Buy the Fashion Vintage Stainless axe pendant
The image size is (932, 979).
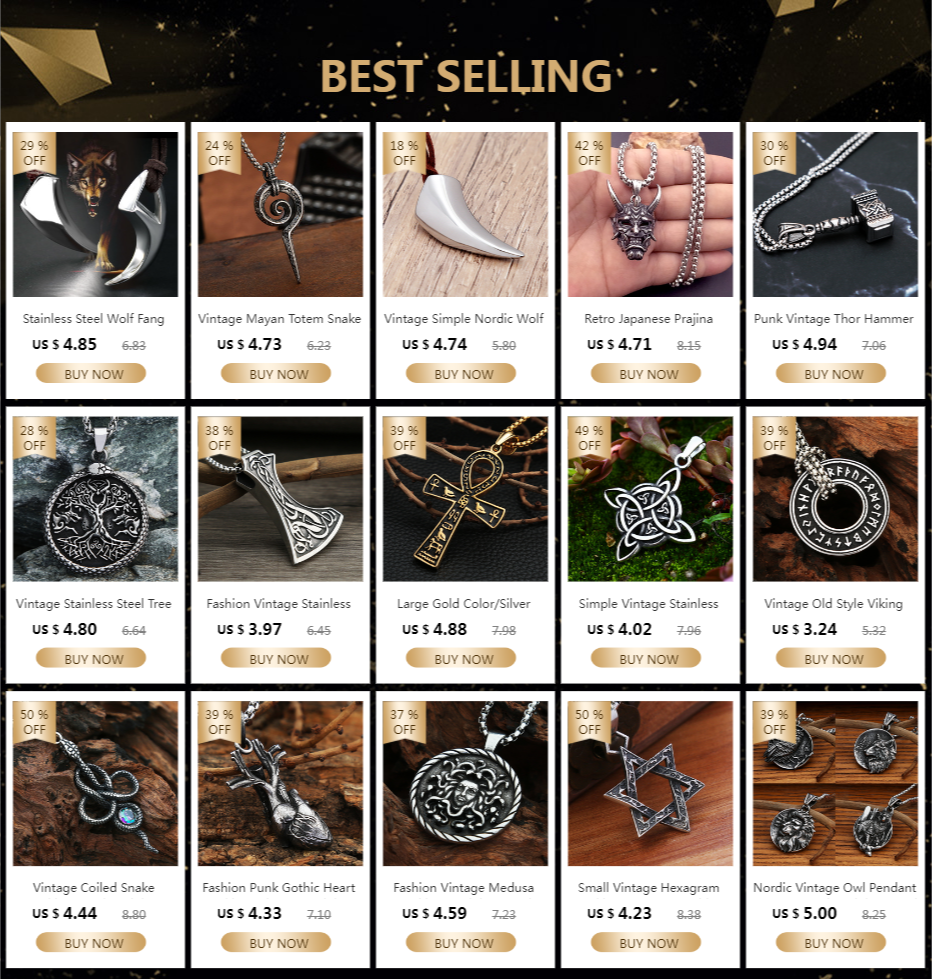(276, 658)
